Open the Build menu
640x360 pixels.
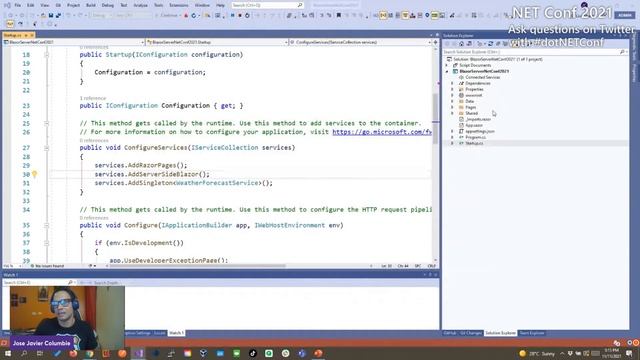[91, 5]
